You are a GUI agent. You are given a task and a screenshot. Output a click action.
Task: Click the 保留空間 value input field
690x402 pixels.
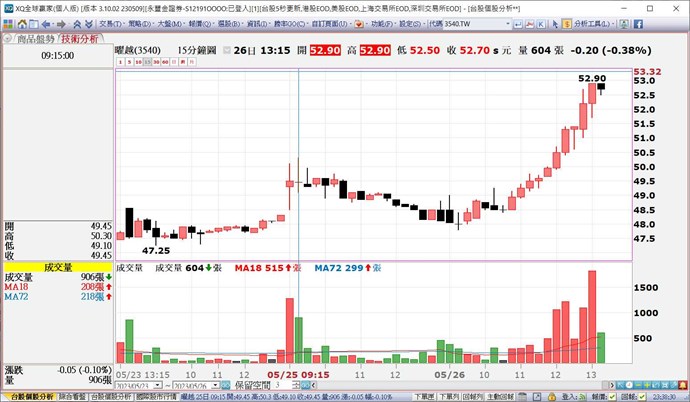[282, 385]
